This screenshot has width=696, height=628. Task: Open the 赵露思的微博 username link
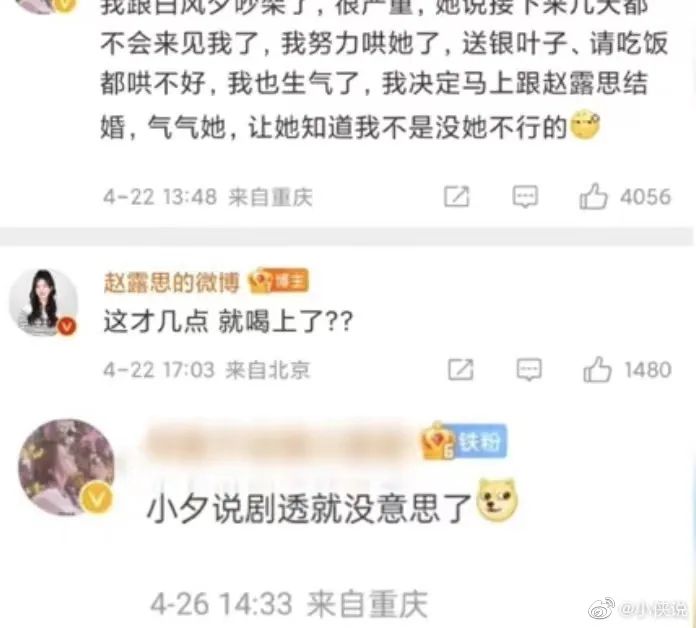171,282
